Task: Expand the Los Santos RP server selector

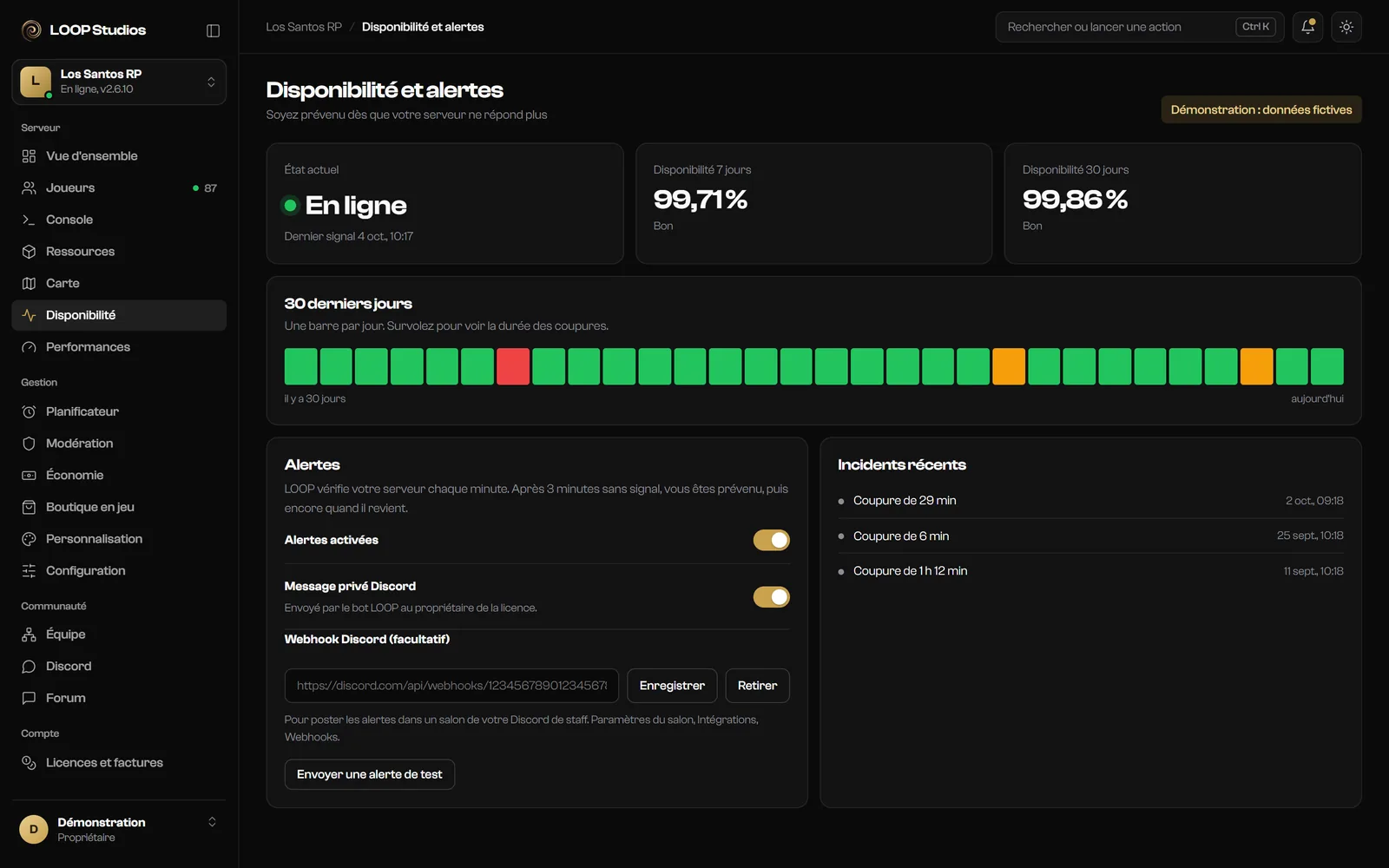Action: point(119,82)
